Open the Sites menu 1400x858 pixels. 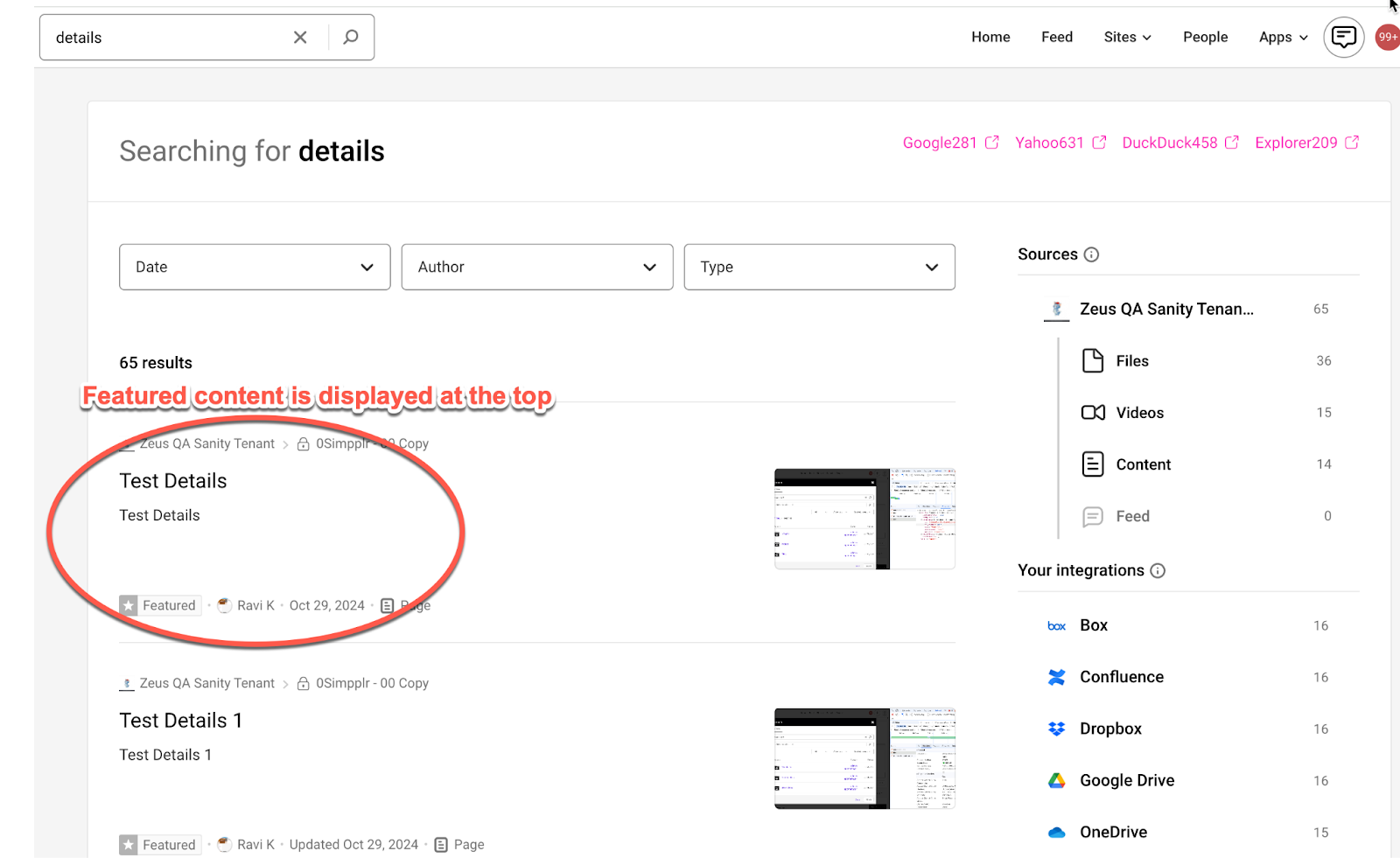pyautogui.click(x=1127, y=37)
